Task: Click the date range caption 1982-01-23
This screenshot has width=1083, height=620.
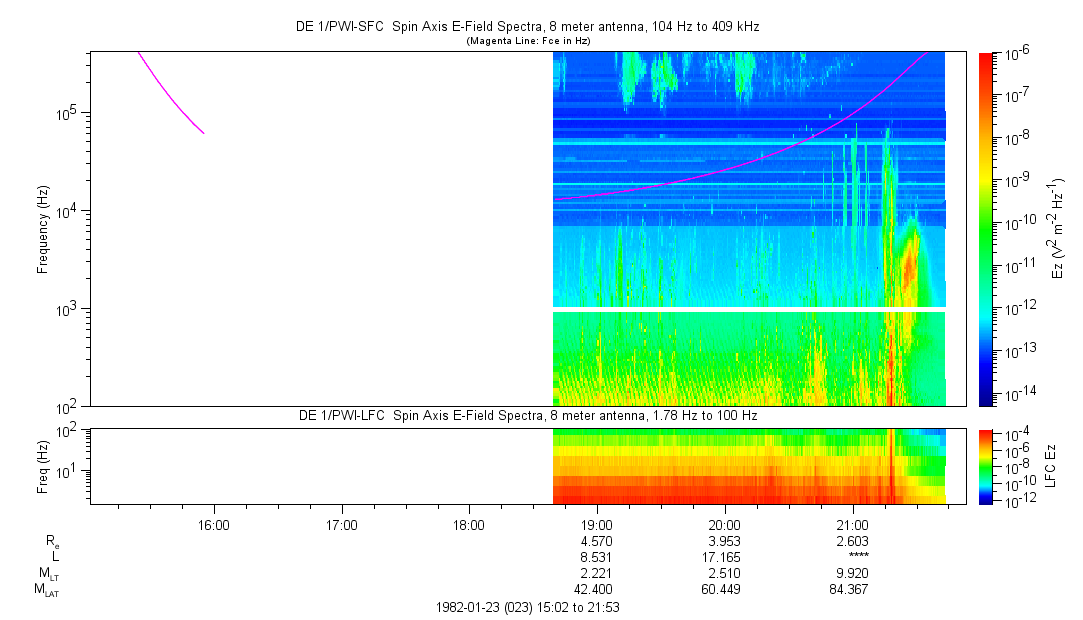Action: click(x=529, y=607)
